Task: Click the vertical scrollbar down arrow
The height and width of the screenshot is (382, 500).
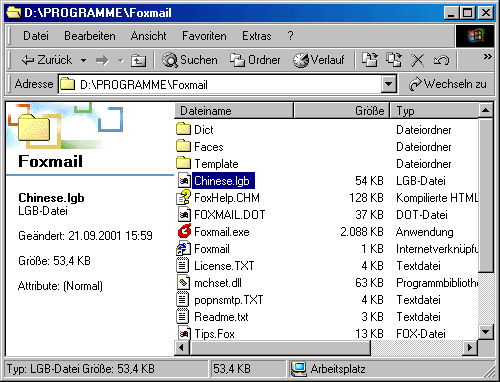Action: click(x=485, y=332)
